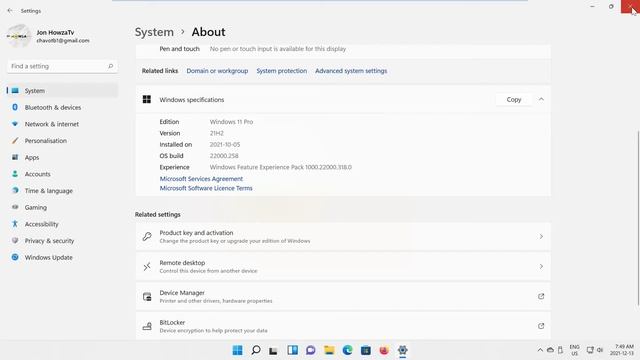Click the page vertical scrollbar
This screenshot has height=360, width=640.
(x=638, y=218)
